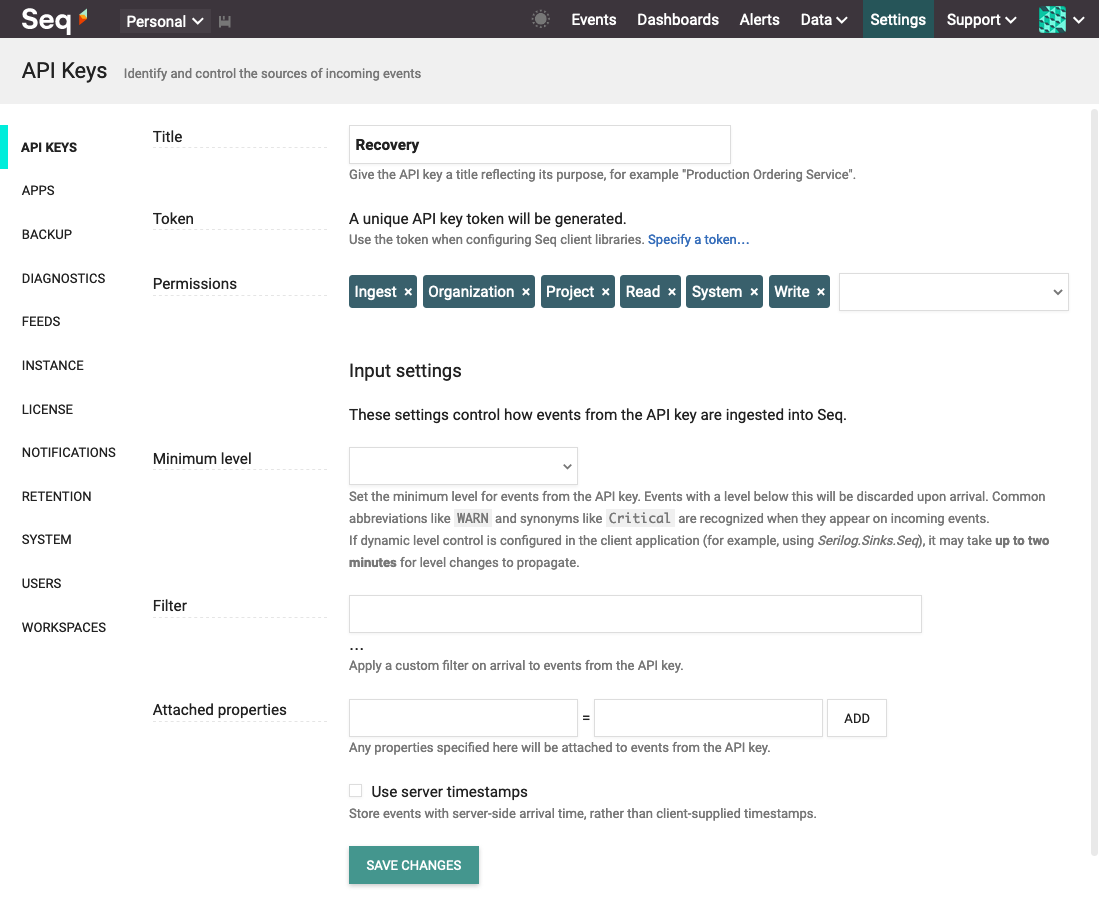This screenshot has height=913, width=1099.
Task: Select Retention in the settings sidebar
Action: 57,497
